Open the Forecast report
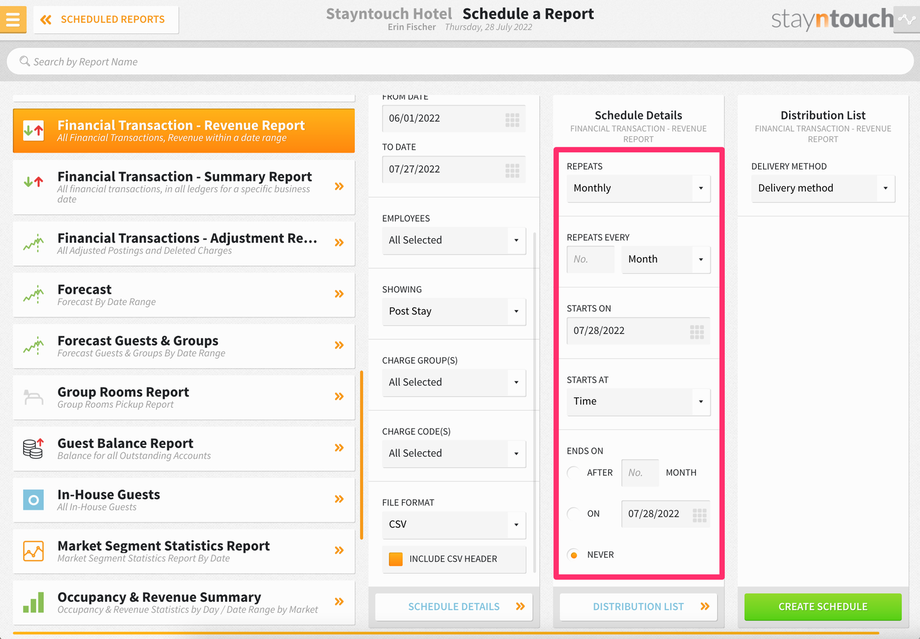Viewport: 920px width, 639px height. tap(184, 295)
